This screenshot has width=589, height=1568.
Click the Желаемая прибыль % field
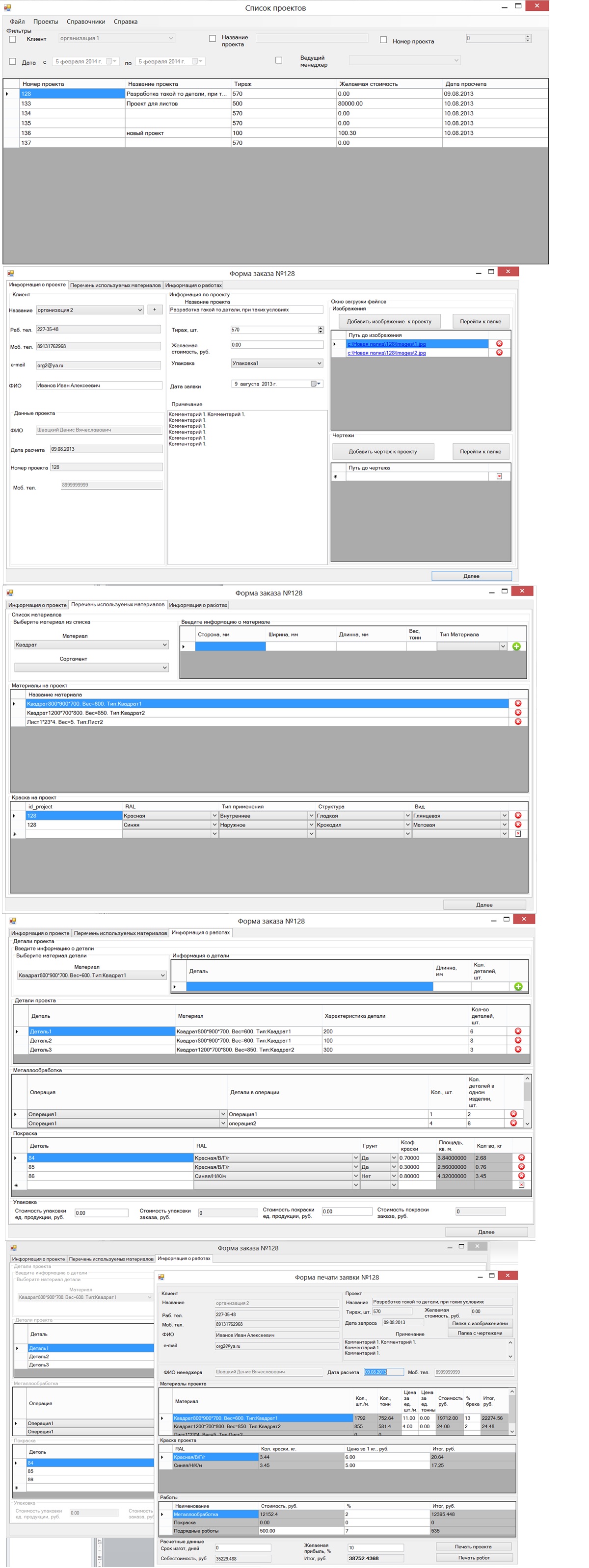[x=375, y=1547]
